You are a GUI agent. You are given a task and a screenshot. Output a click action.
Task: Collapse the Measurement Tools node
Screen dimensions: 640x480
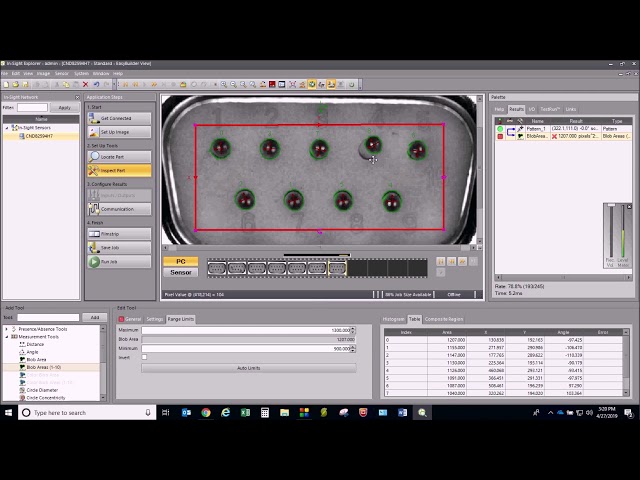6,337
